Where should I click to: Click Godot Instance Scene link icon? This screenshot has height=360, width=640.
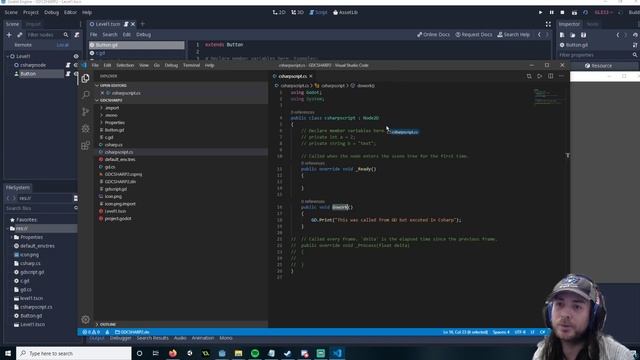click(19, 35)
